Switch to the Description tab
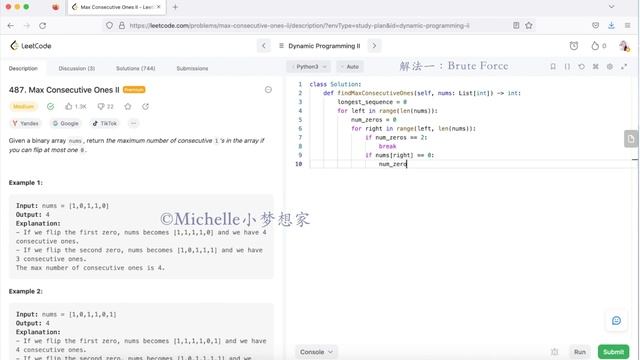Screen dimensions: 640x360 tap(23, 68)
